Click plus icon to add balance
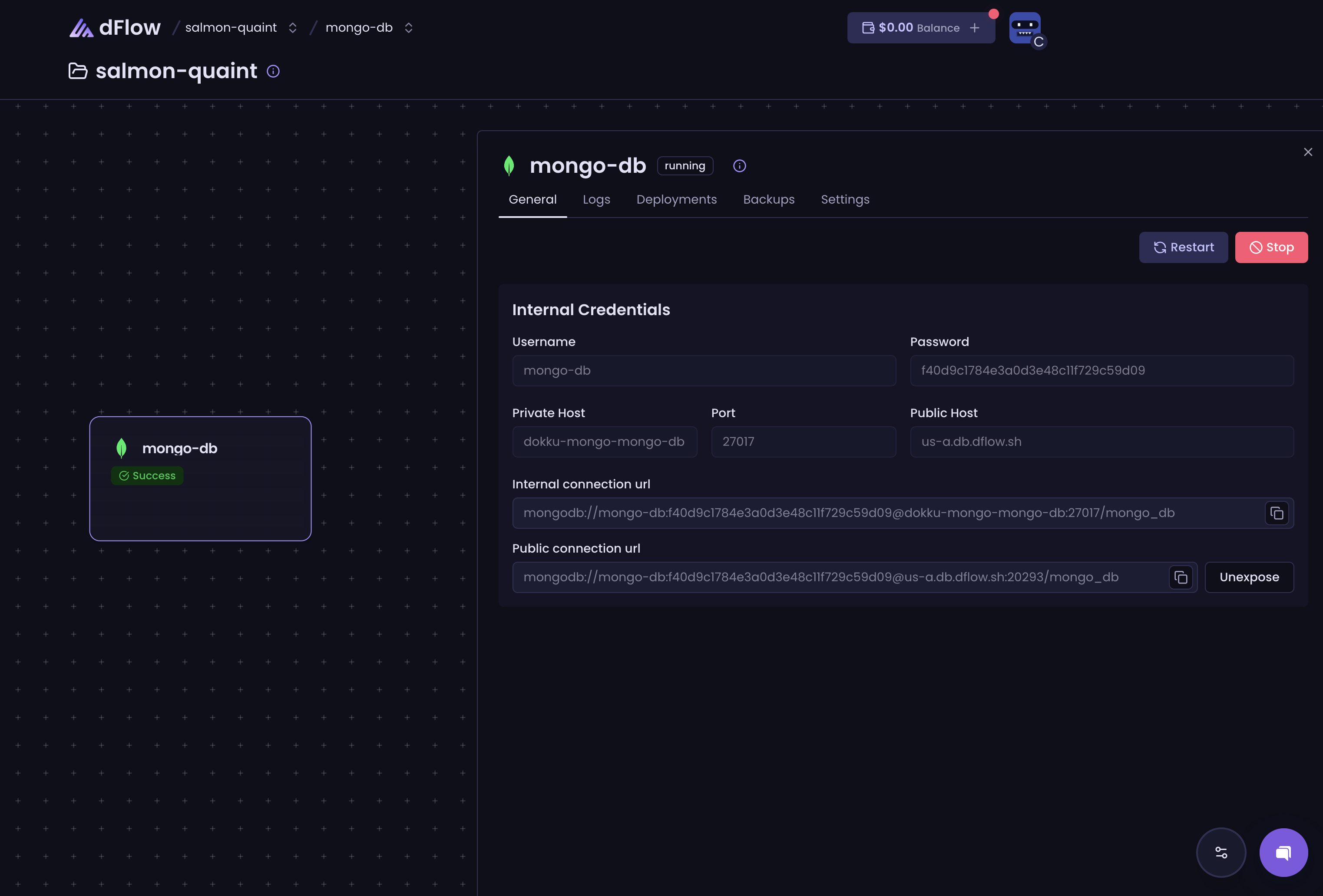The image size is (1323, 896). point(975,28)
